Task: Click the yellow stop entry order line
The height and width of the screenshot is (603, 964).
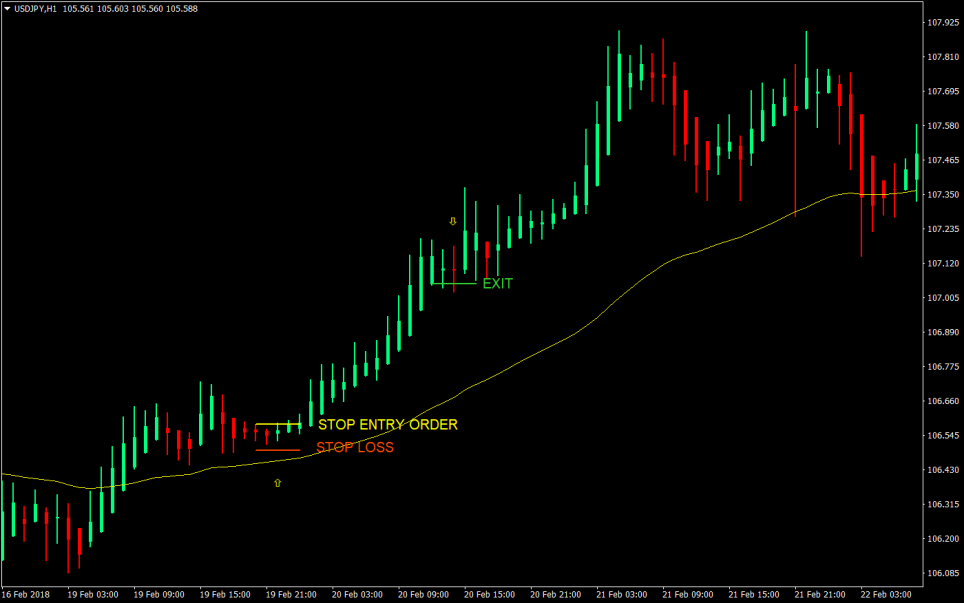Action: point(278,424)
